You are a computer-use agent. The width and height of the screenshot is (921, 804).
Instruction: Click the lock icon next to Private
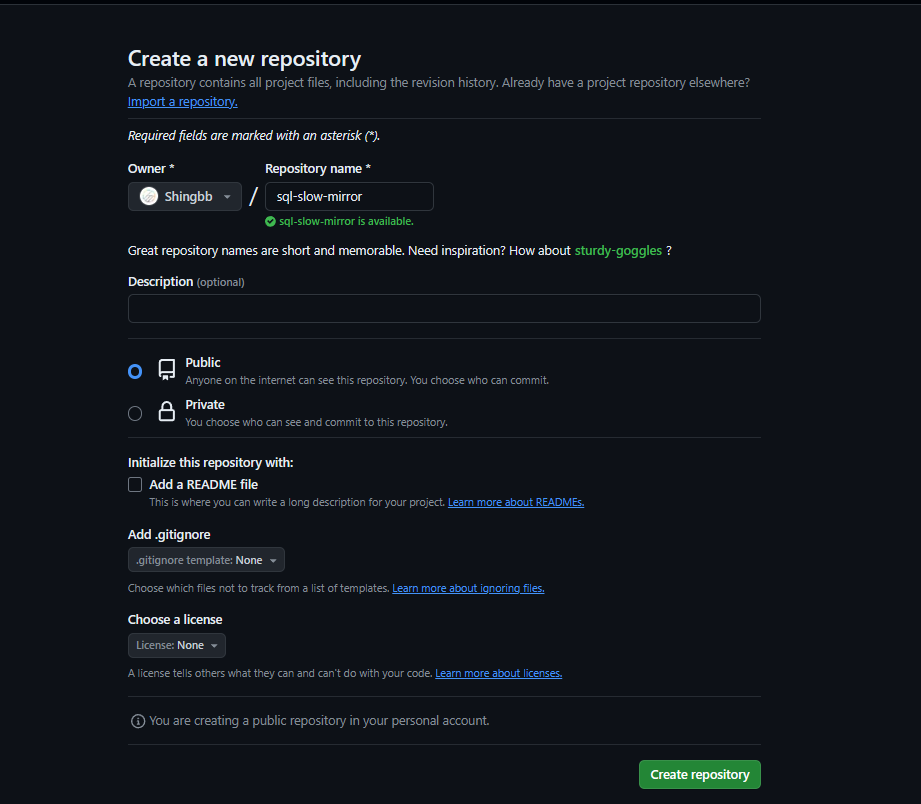[166, 411]
